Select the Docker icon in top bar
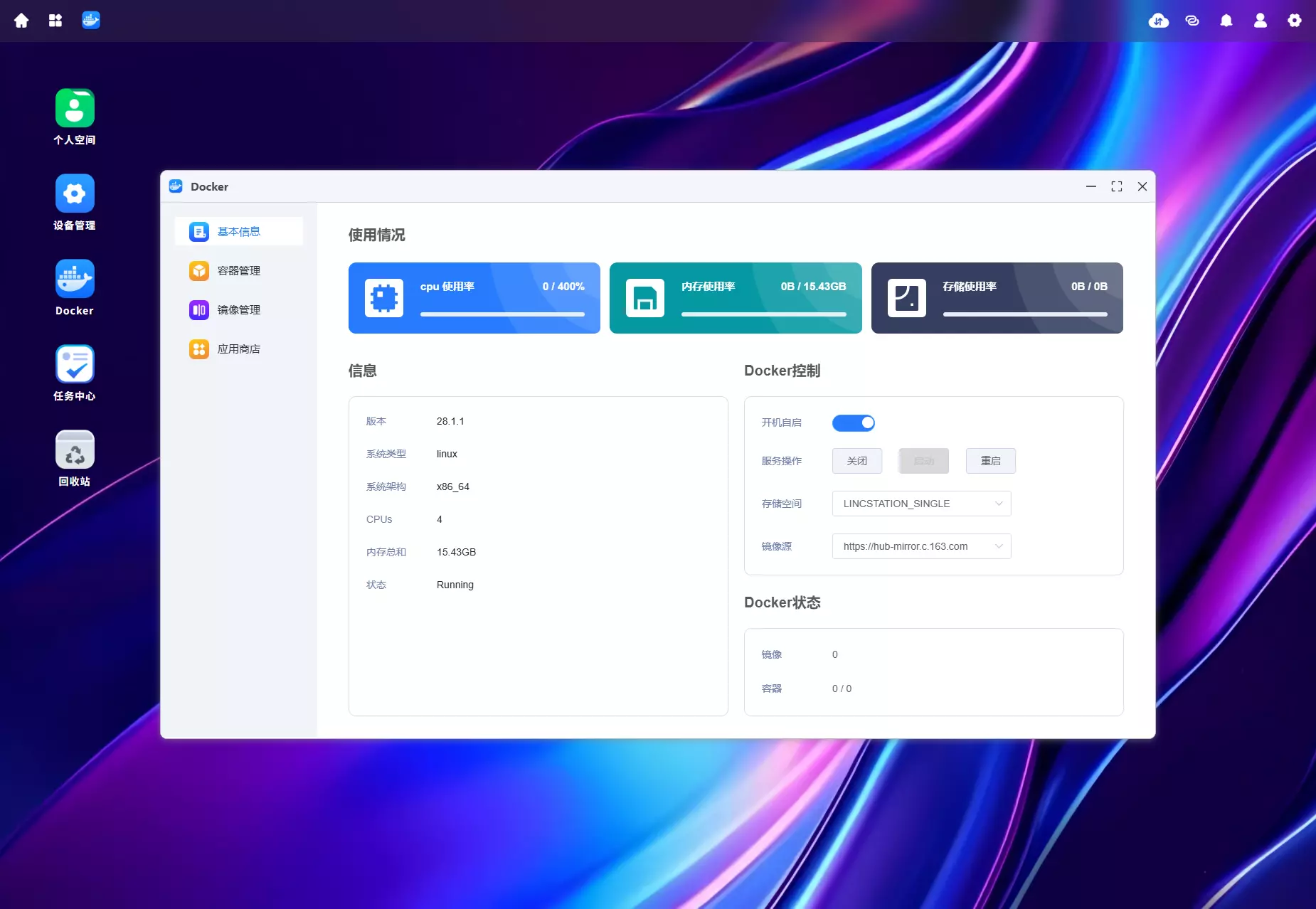This screenshot has height=909, width=1316. (91, 20)
